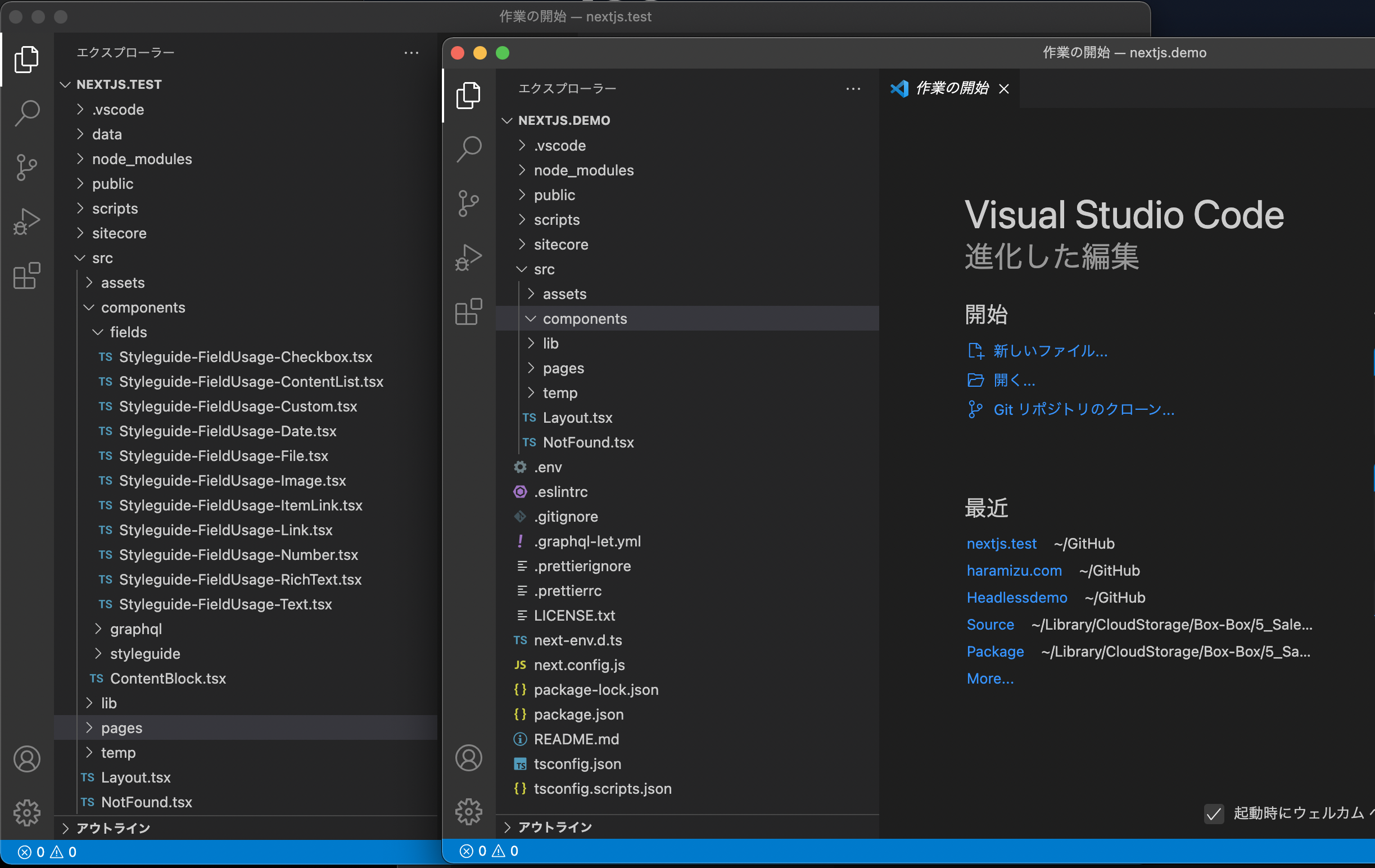
Task: Open Extensions icon in nextjs.test window
Action: pyautogui.click(x=27, y=276)
